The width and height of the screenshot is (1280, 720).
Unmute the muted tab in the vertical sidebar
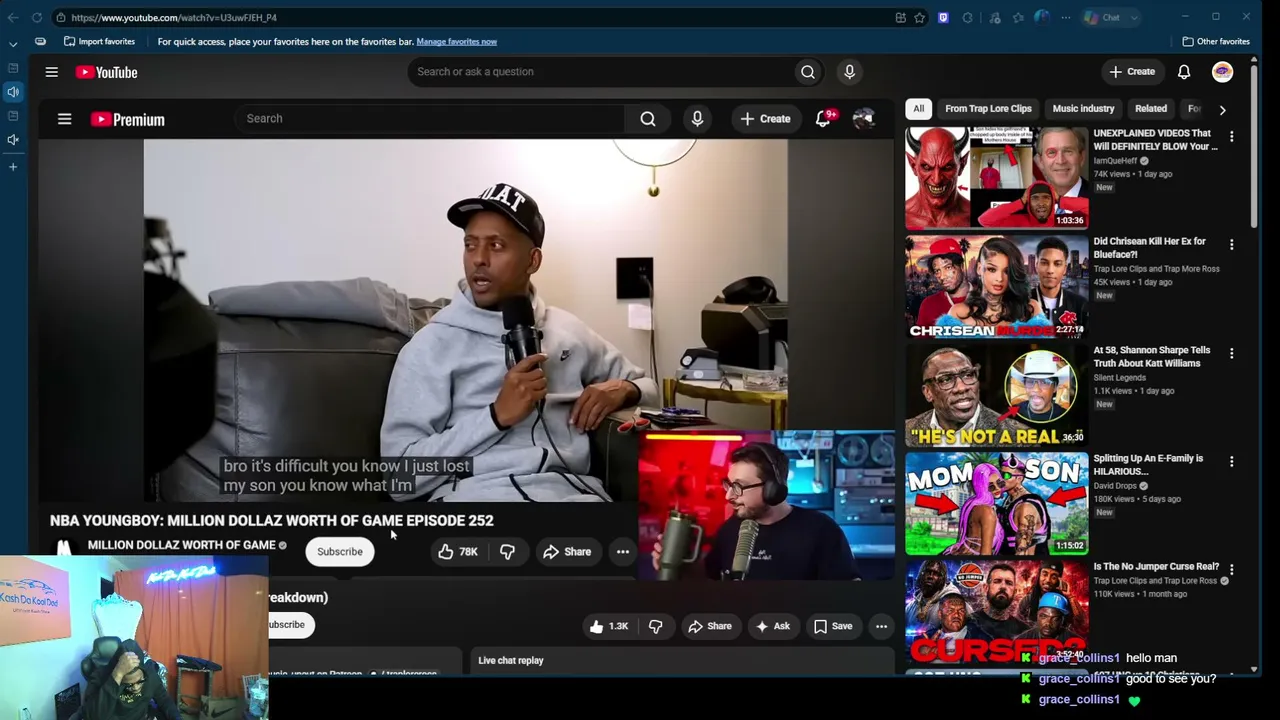13,140
